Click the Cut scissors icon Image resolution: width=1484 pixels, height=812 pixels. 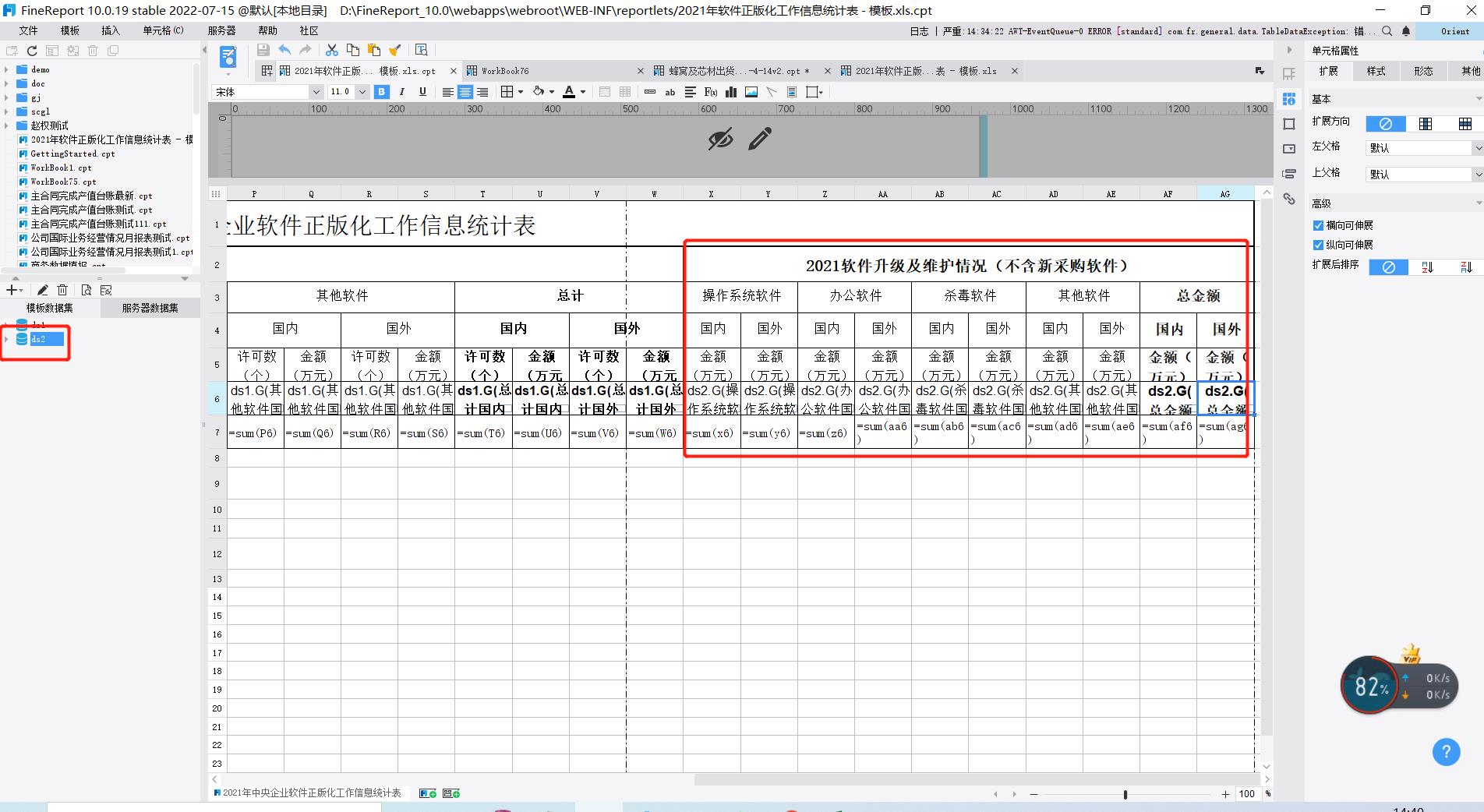tap(332, 50)
